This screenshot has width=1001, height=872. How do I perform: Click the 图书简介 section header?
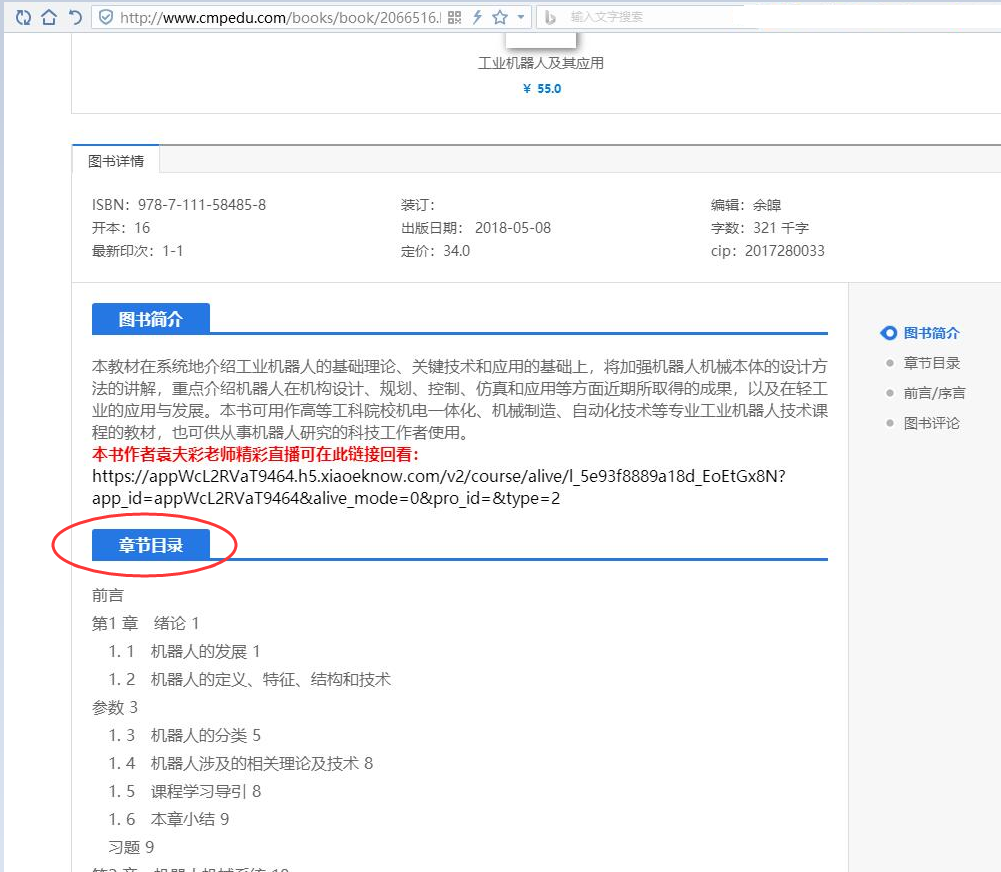pos(151,319)
